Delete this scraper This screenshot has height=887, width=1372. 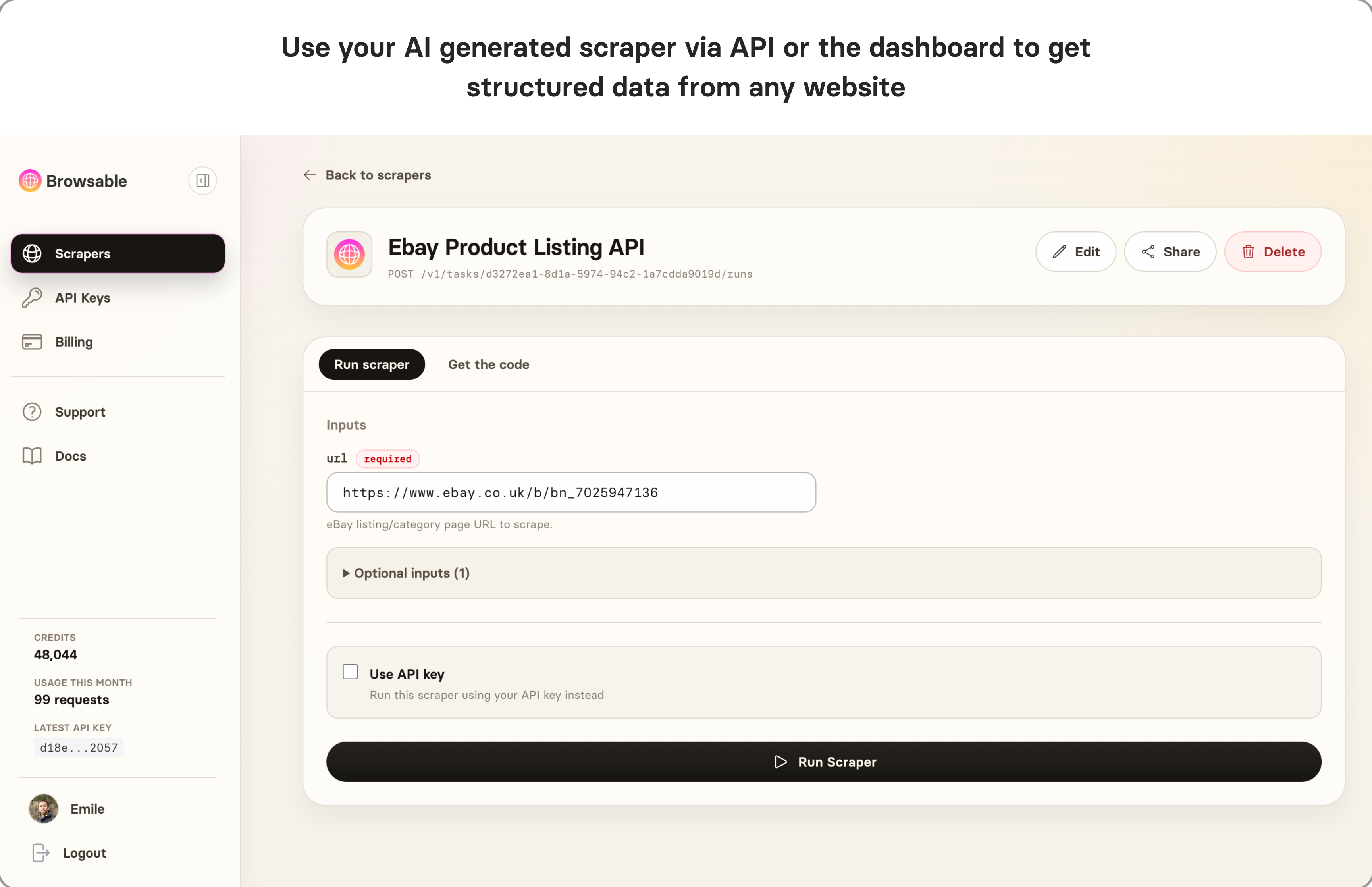tap(1273, 252)
